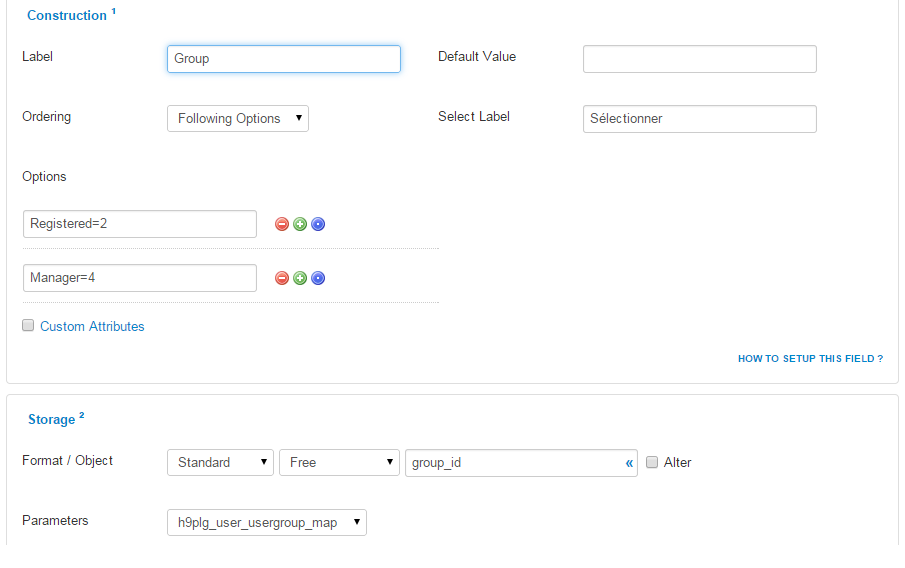Click the Custom Attributes link text

(92, 326)
